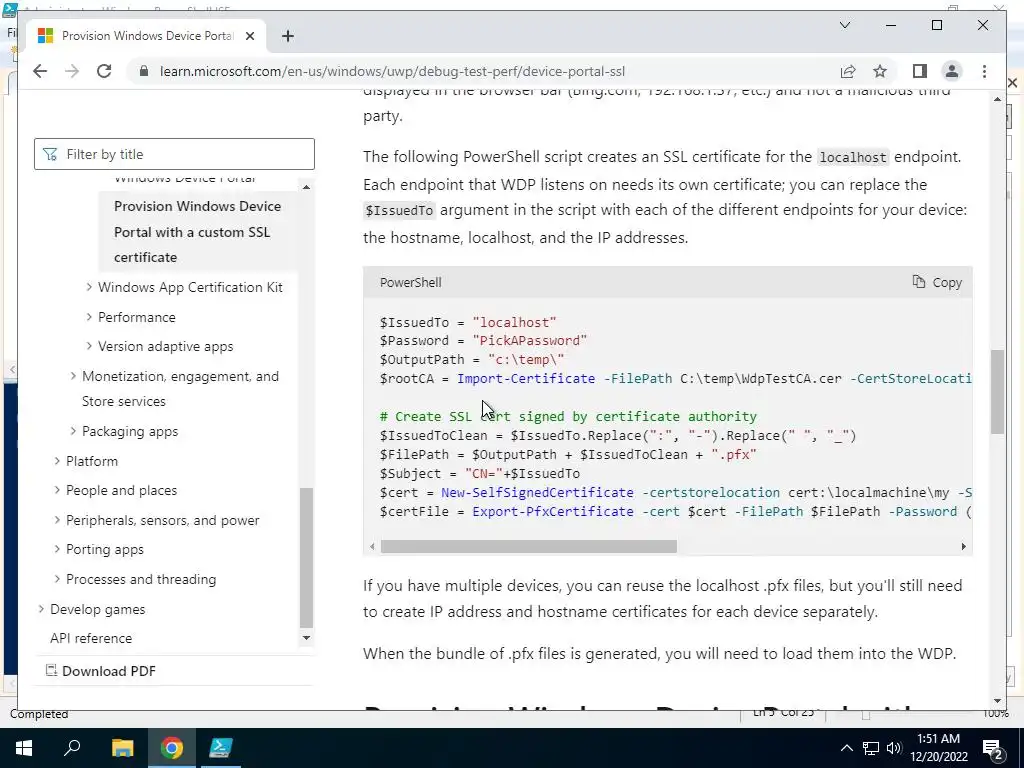Screen dimensions: 1024x768
Task: Click the Filter by title field
Action: point(174,154)
